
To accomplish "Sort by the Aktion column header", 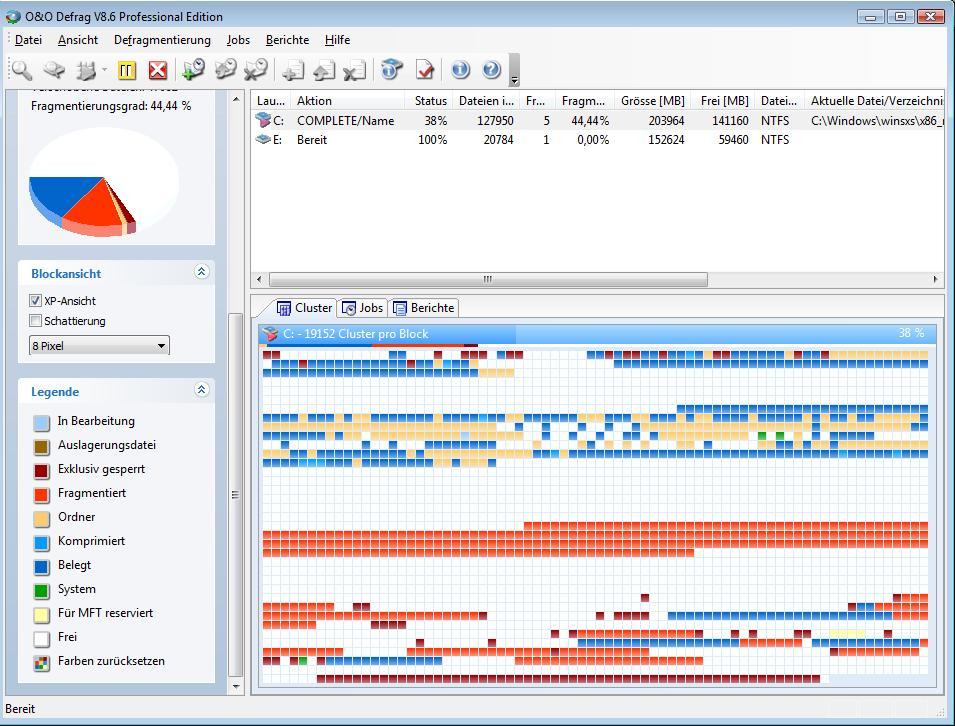I will tap(347, 100).
